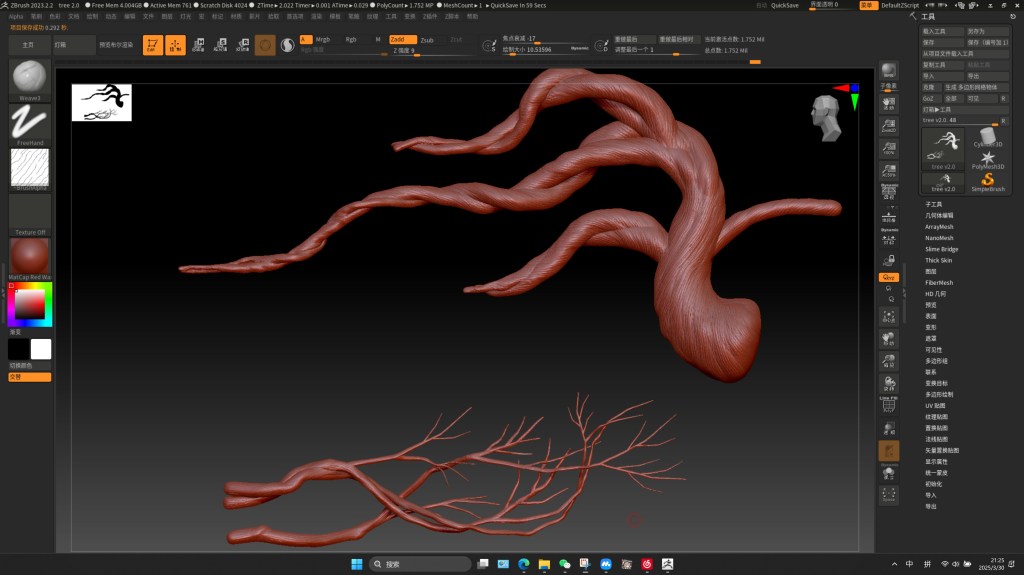Select the Cylinder3D tool
1024x575 pixels.
click(x=987, y=139)
